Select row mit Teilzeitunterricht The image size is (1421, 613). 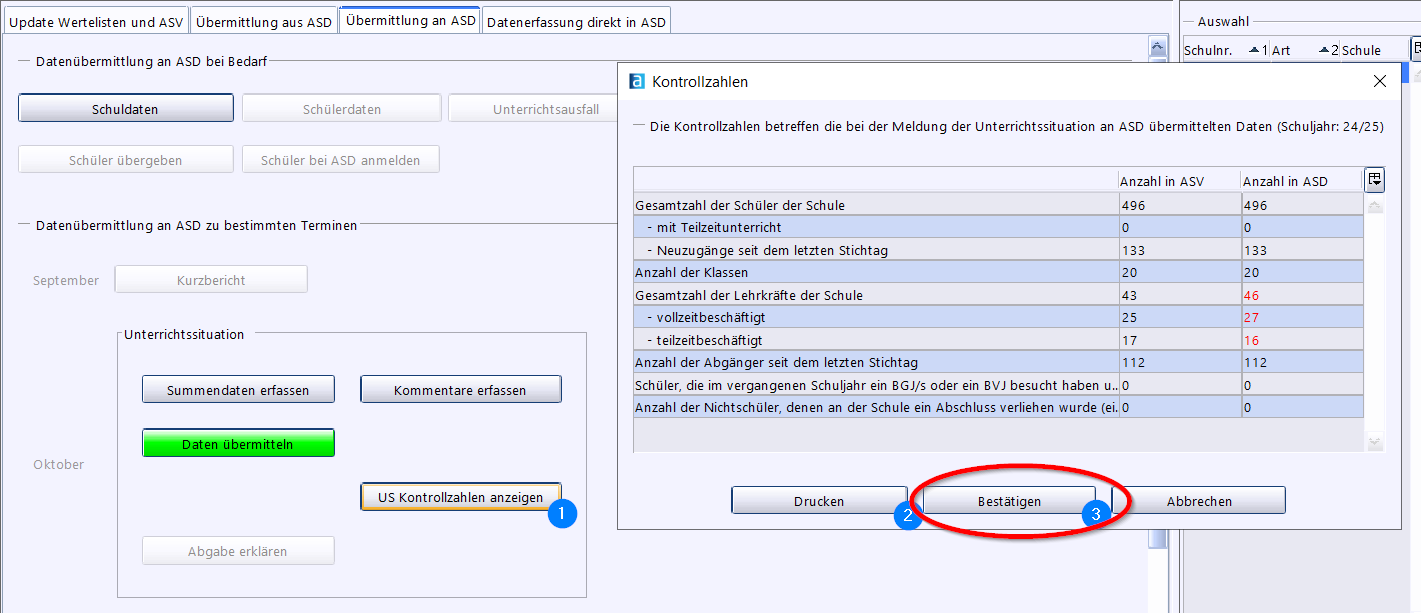[x=998, y=227]
